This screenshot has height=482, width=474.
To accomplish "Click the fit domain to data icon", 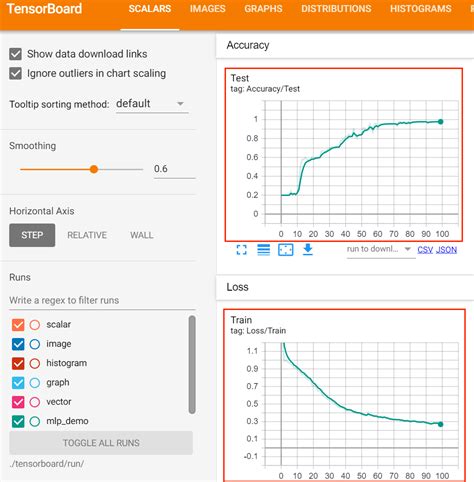I will [286, 250].
